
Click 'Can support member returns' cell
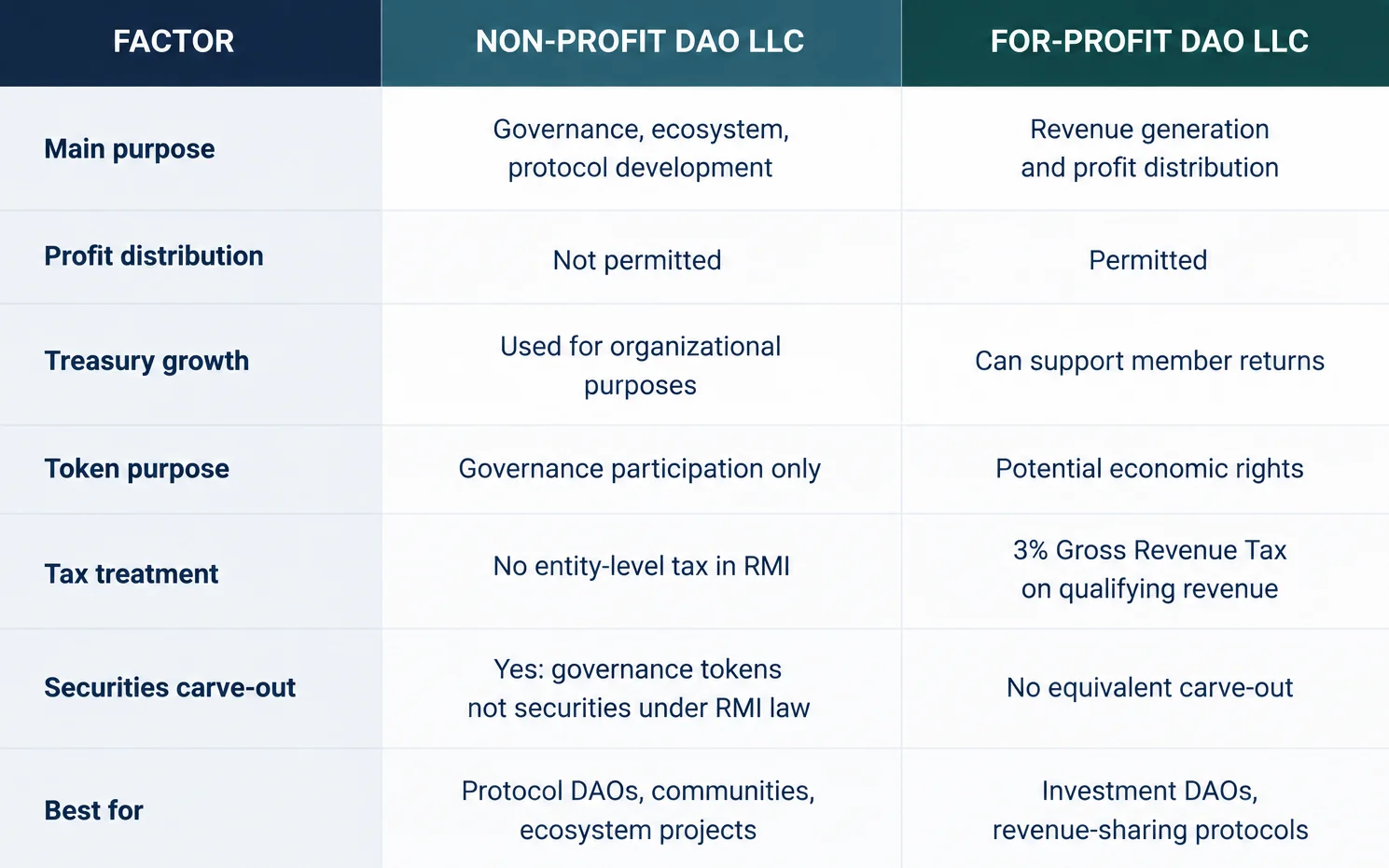point(1149,361)
